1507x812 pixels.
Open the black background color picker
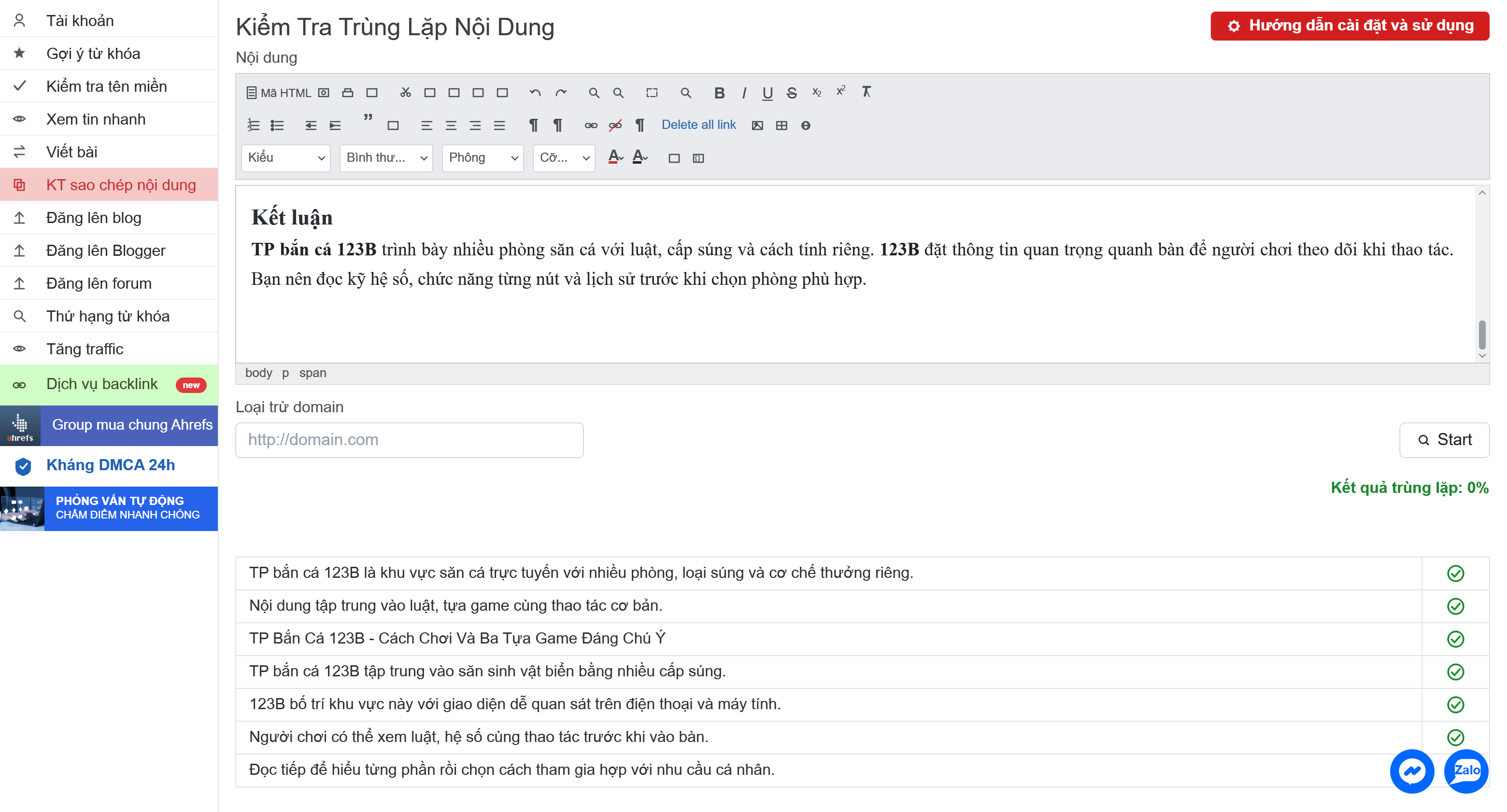point(640,157)
